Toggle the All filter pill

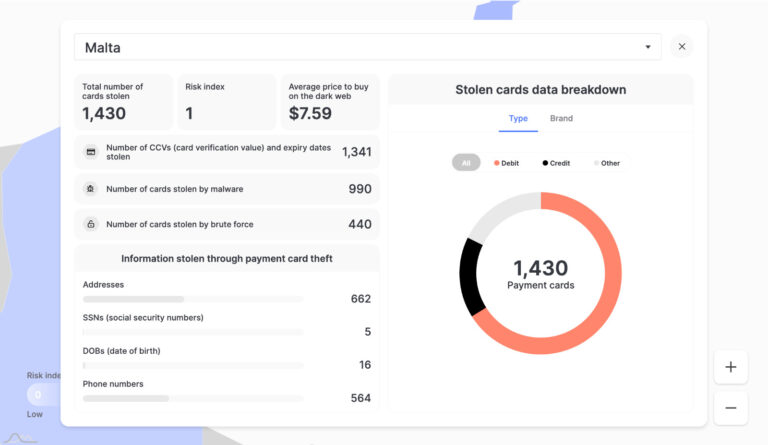point(466,163)
